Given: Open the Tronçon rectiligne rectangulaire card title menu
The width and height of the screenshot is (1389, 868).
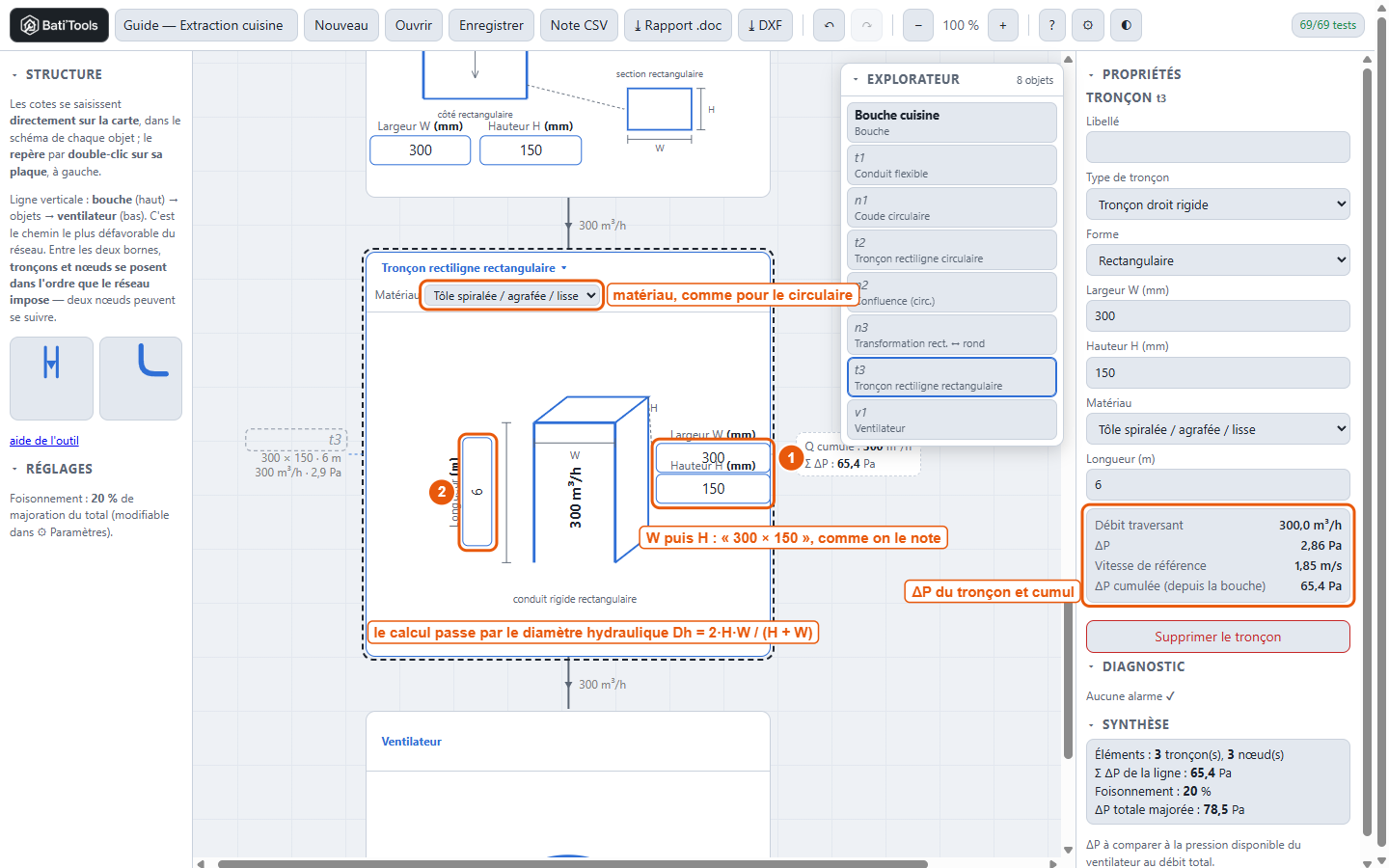Looking at the screenshot, I should [474, 268].
